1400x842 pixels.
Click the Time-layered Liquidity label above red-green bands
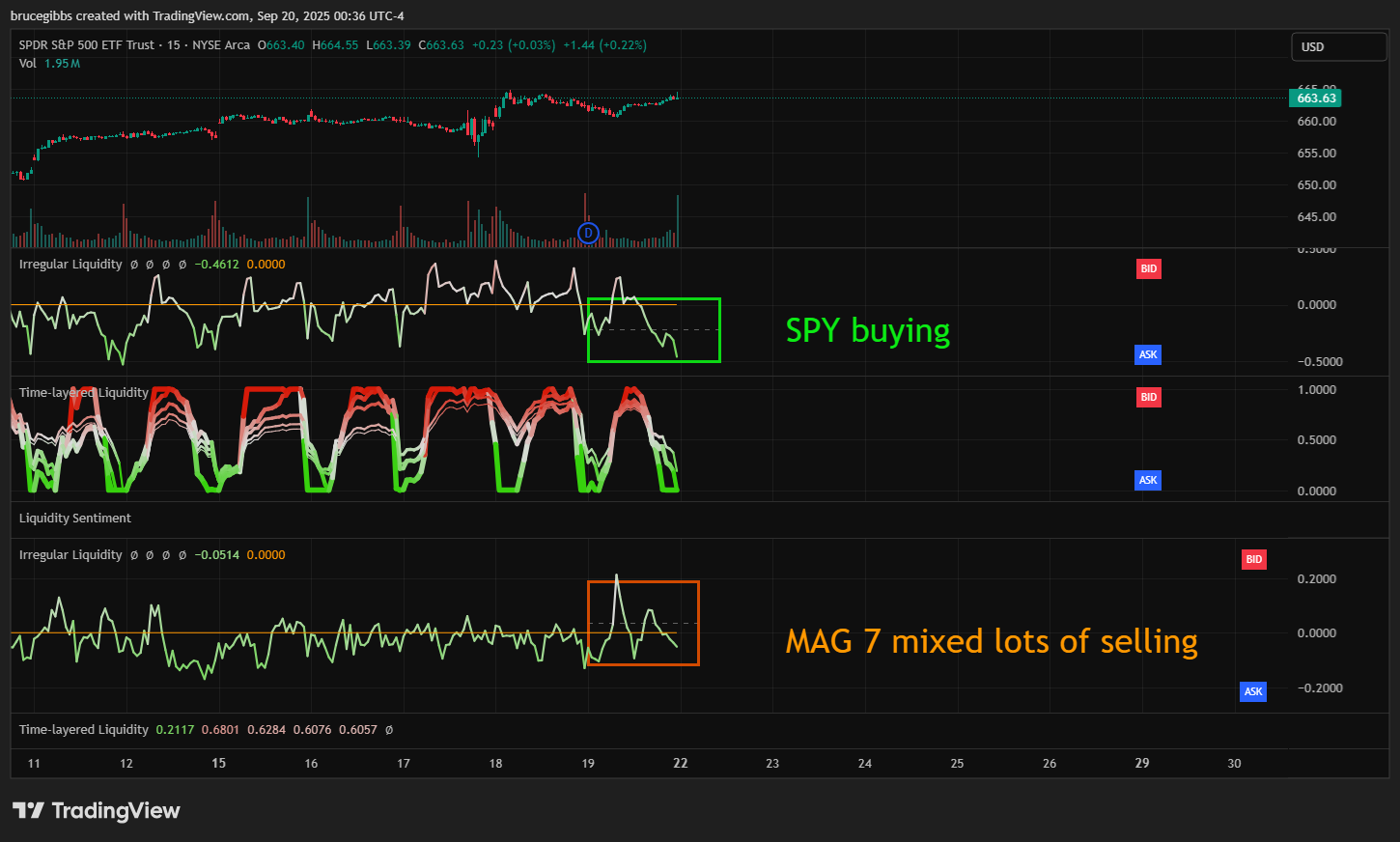tap(84, 392)
